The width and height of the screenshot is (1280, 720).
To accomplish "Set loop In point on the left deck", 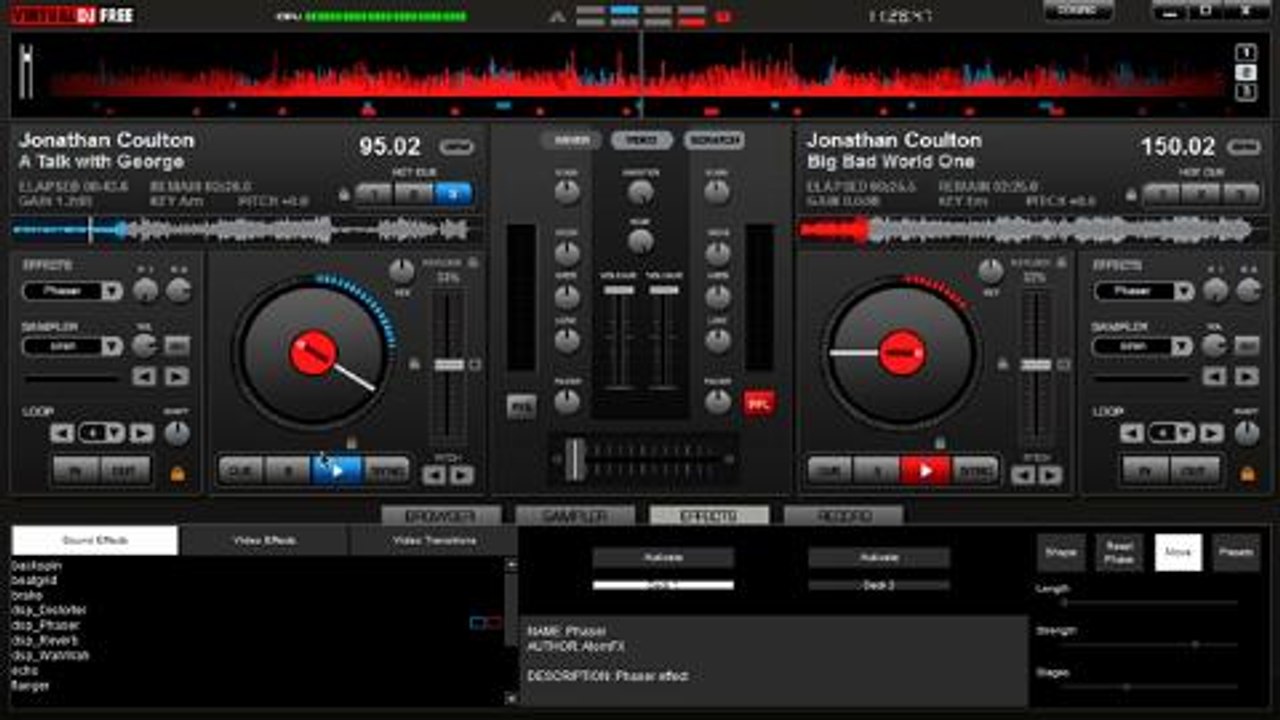I will point(76,470).
